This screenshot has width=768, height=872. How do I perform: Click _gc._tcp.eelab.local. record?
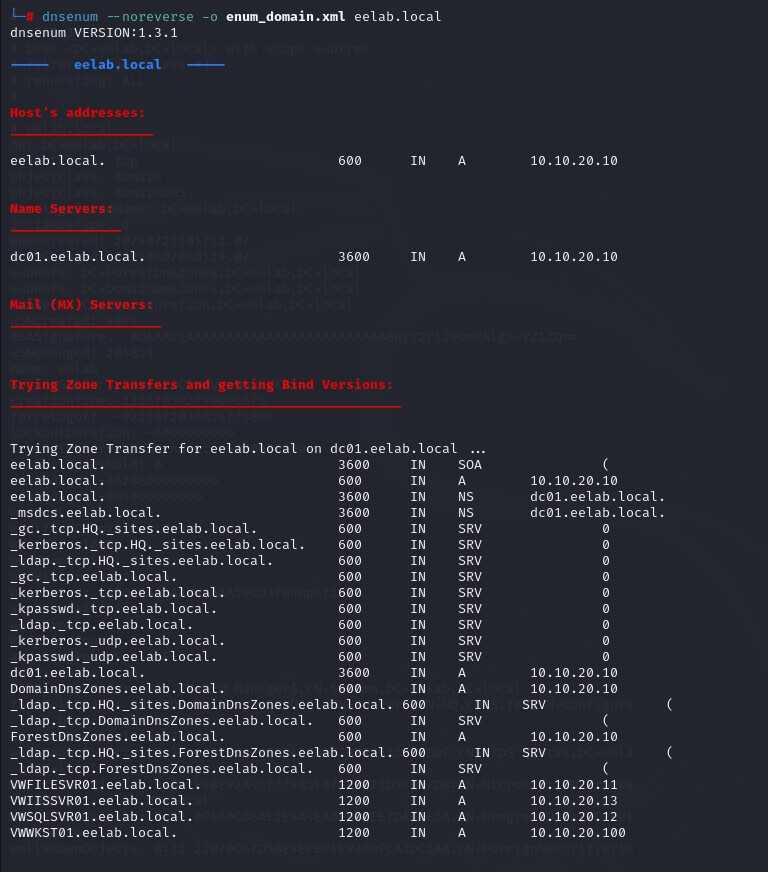[93, 577]
